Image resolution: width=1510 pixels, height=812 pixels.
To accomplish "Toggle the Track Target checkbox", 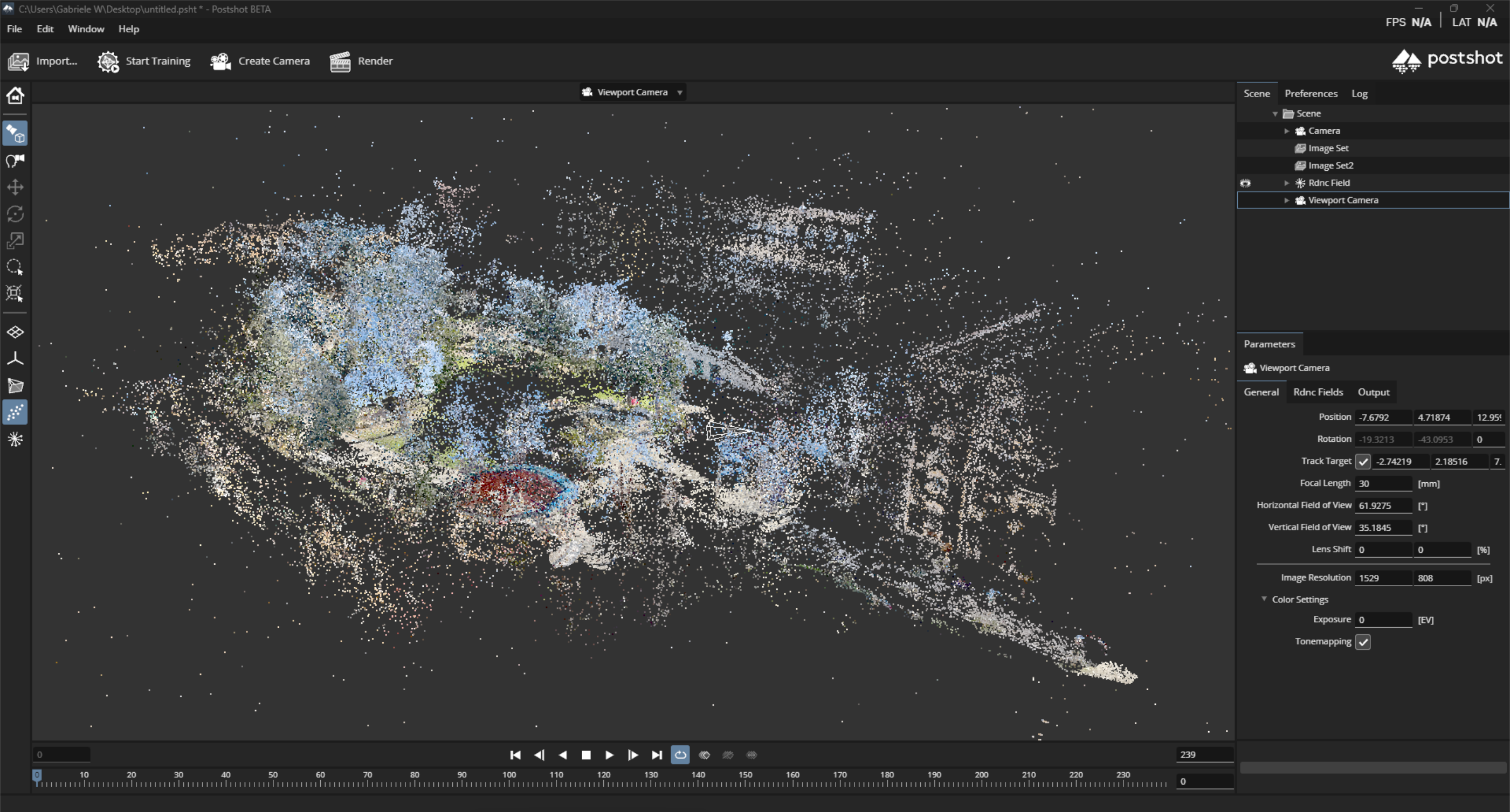I will click(x=1363, y=461).
